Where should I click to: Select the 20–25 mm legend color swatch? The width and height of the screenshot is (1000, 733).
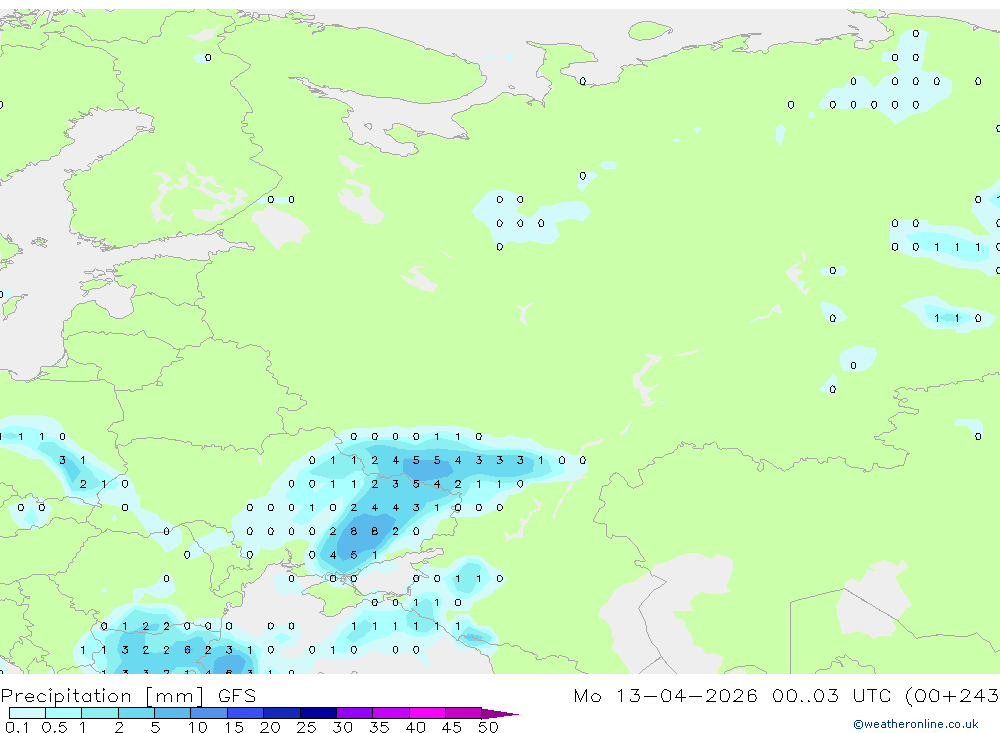282,713
